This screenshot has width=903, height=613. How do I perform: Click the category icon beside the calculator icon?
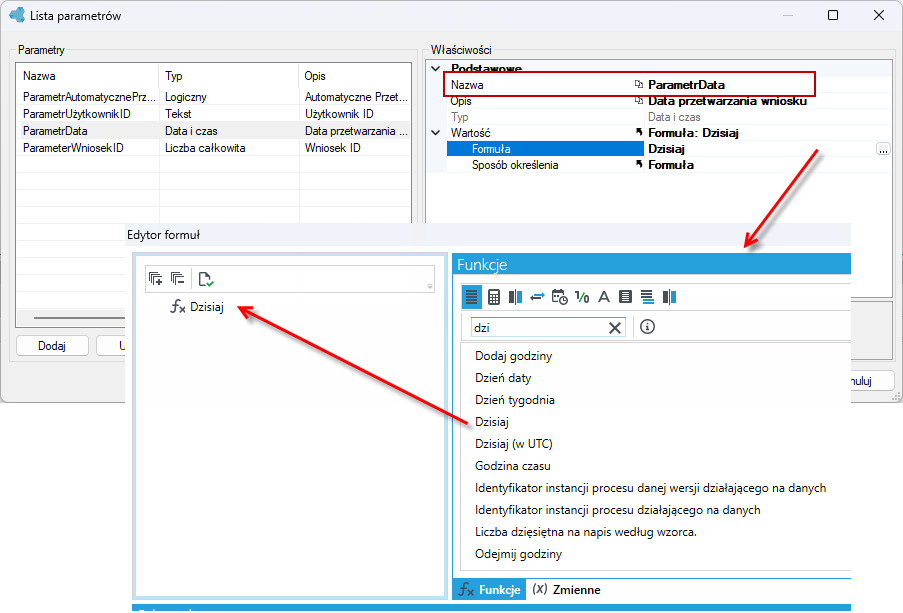(515, 297)
